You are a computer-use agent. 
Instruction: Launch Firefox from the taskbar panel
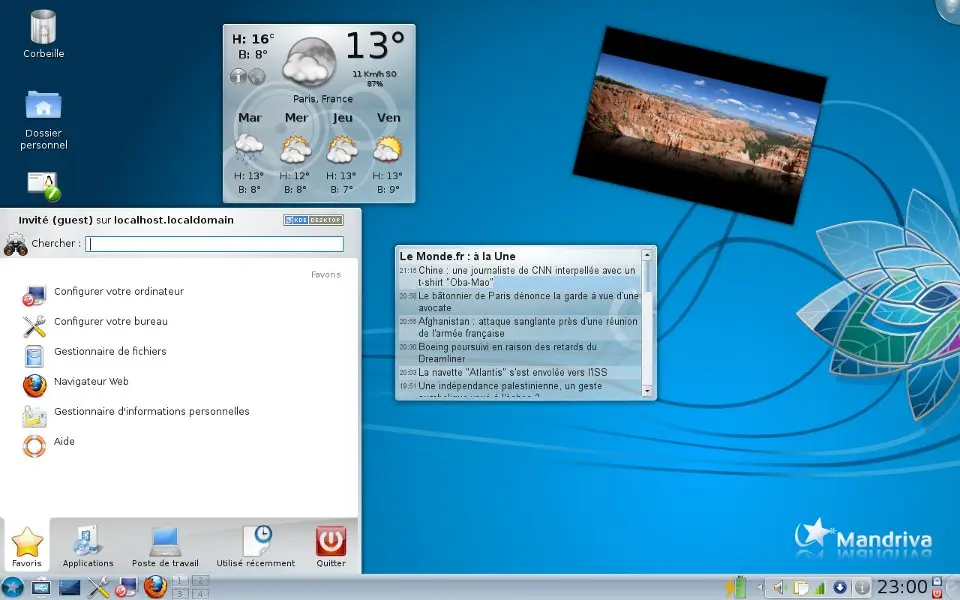point(154,587)
